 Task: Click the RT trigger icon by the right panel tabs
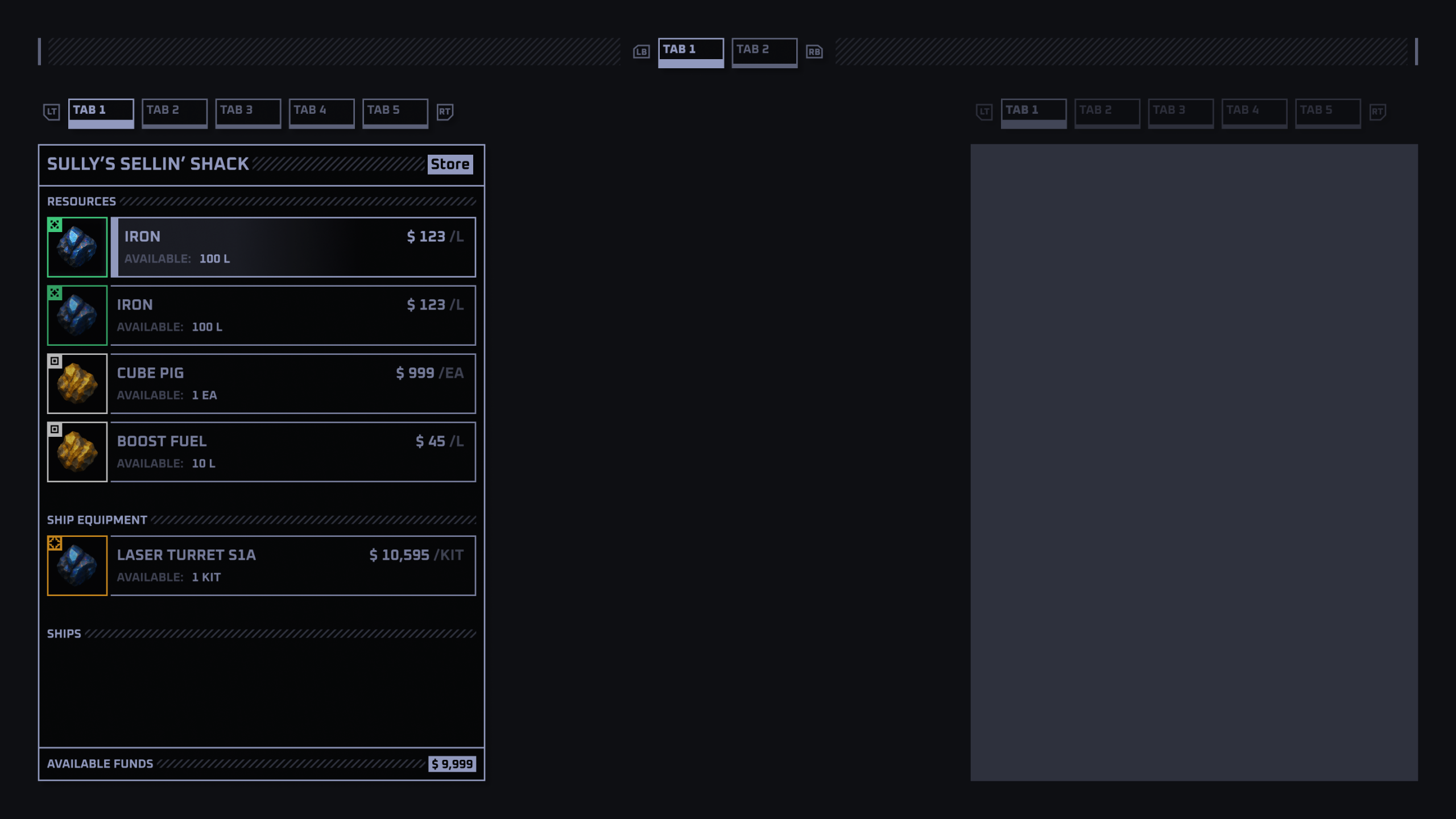coord(1377,111)
